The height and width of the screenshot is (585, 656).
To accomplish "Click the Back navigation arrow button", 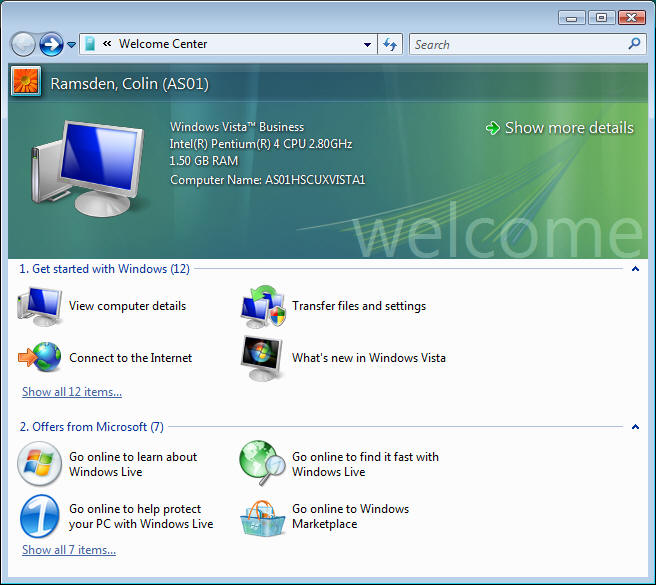I will pos(23,44).
